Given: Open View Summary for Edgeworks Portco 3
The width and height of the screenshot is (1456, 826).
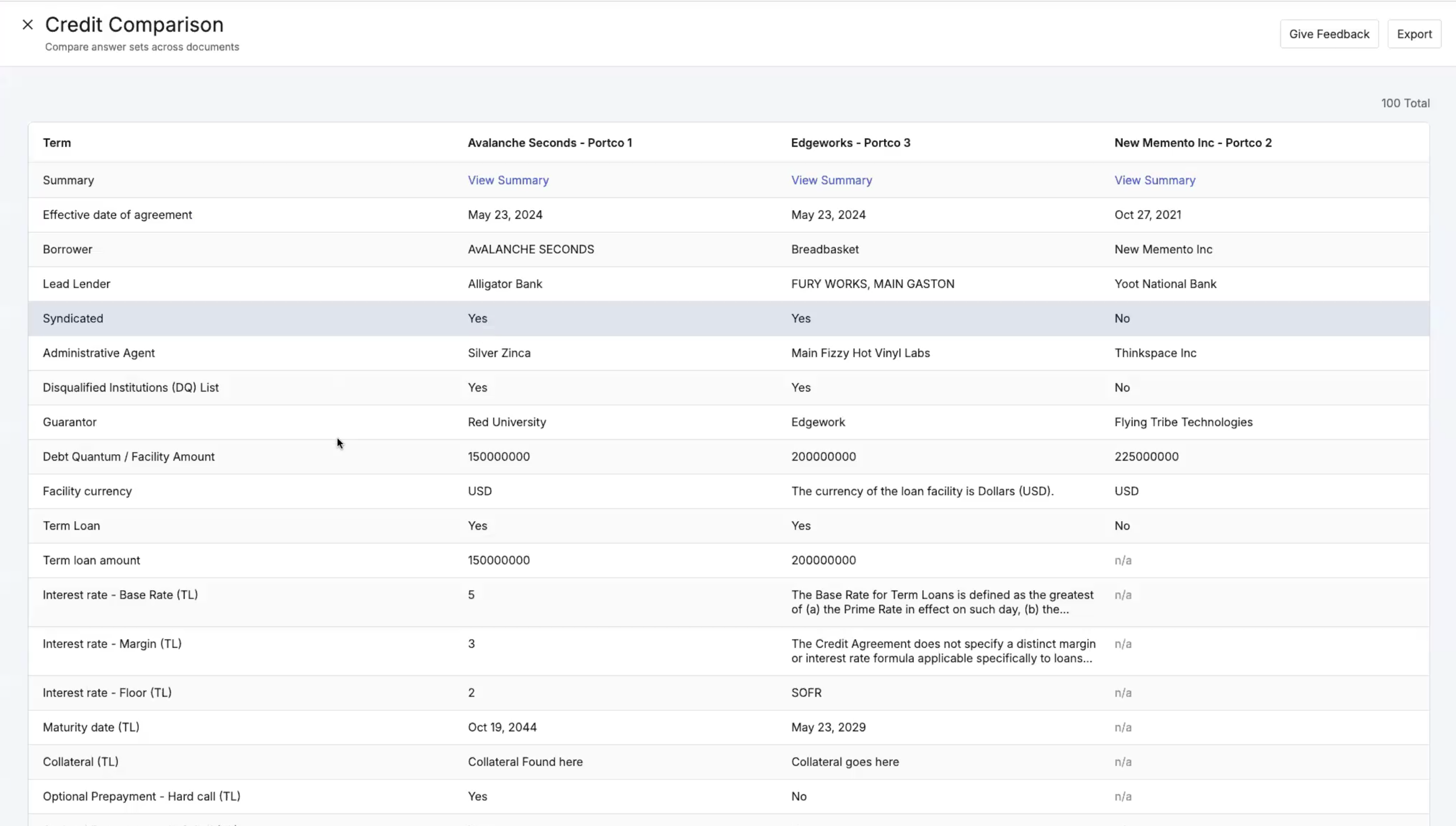Looking at the screenshot, I should 831,180.
